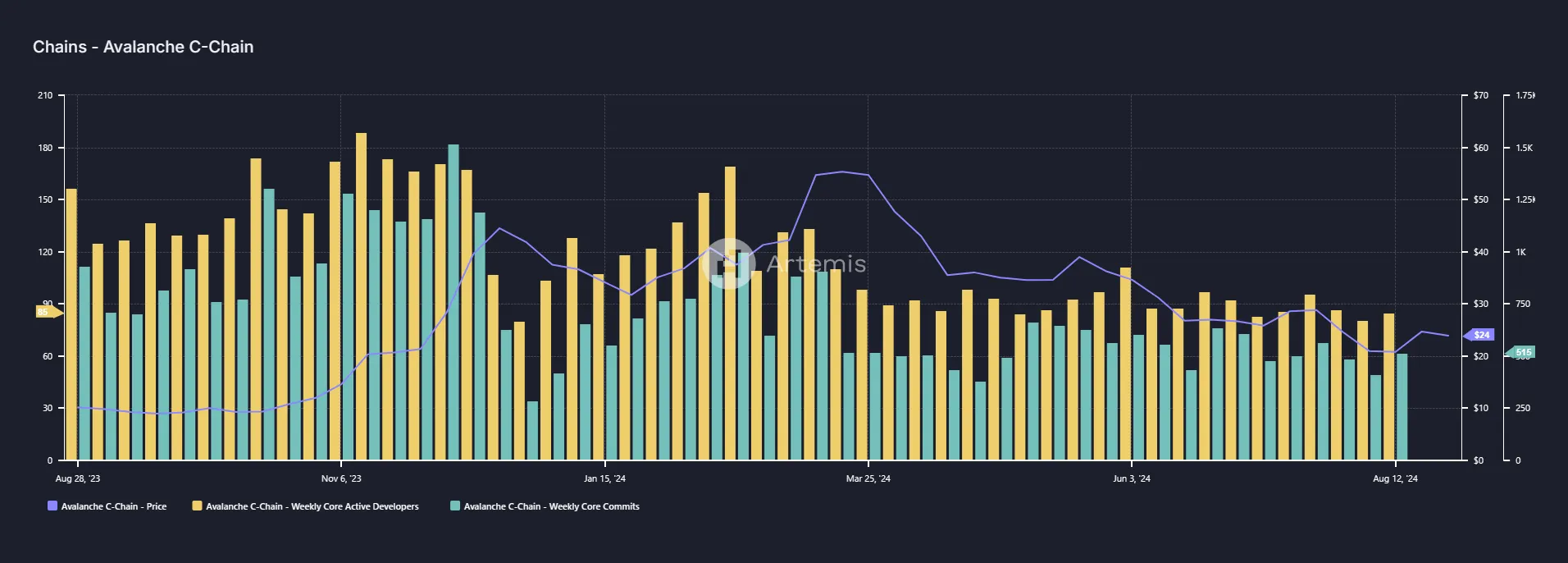The width and height of the screenshot is (1568, 563).
Task: Click the Artemis watermark text
Action: 816,263
